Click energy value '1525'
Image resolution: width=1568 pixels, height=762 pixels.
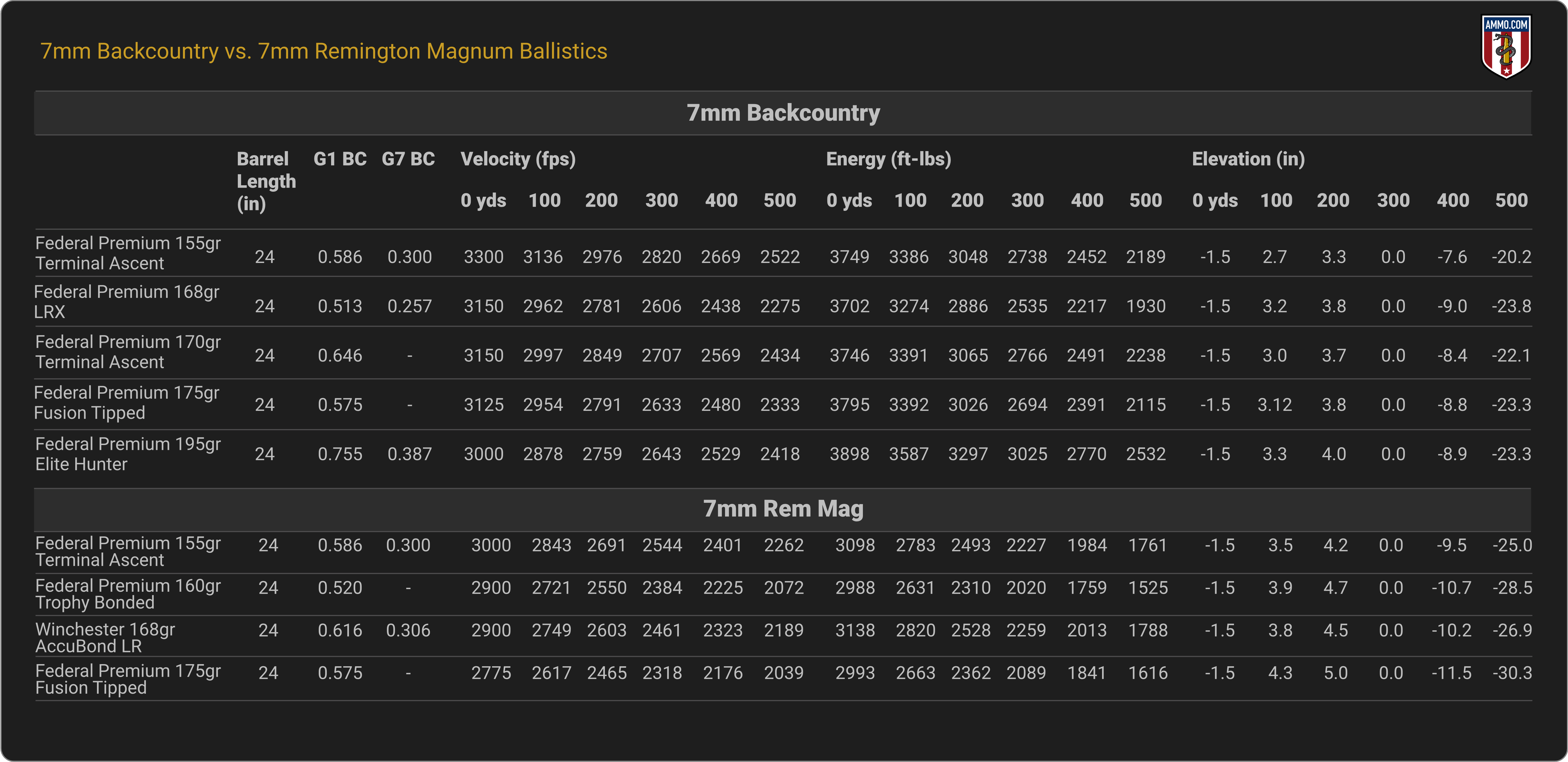1148,588
